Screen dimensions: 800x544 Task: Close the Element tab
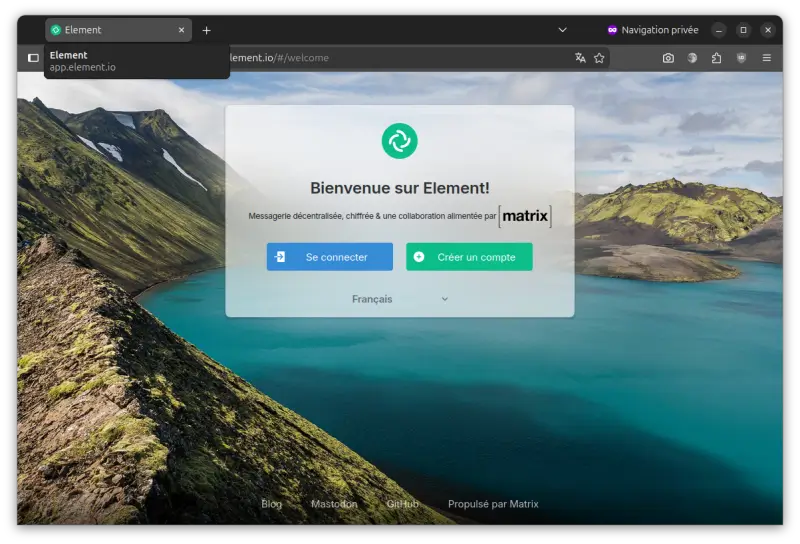pyautogui.click(x=181, y=30)
